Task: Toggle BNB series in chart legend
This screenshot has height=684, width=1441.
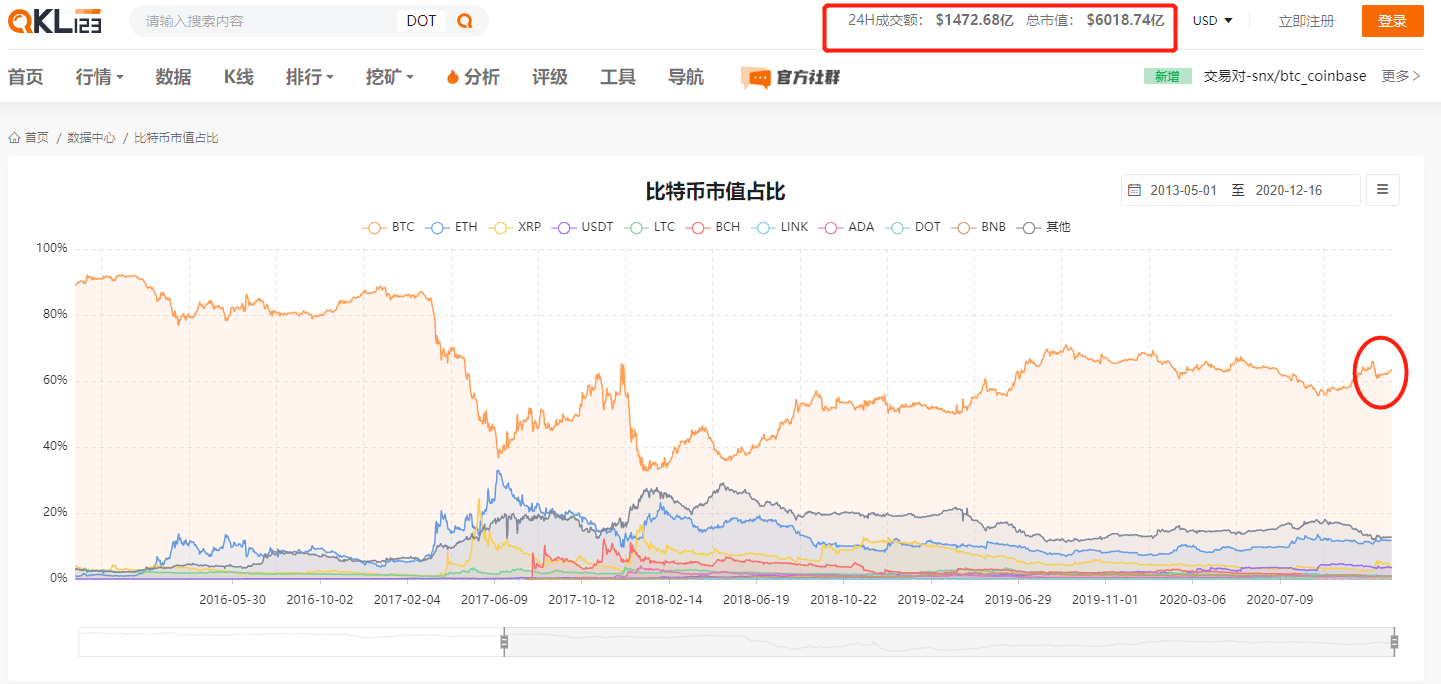Action: [978, 227]
